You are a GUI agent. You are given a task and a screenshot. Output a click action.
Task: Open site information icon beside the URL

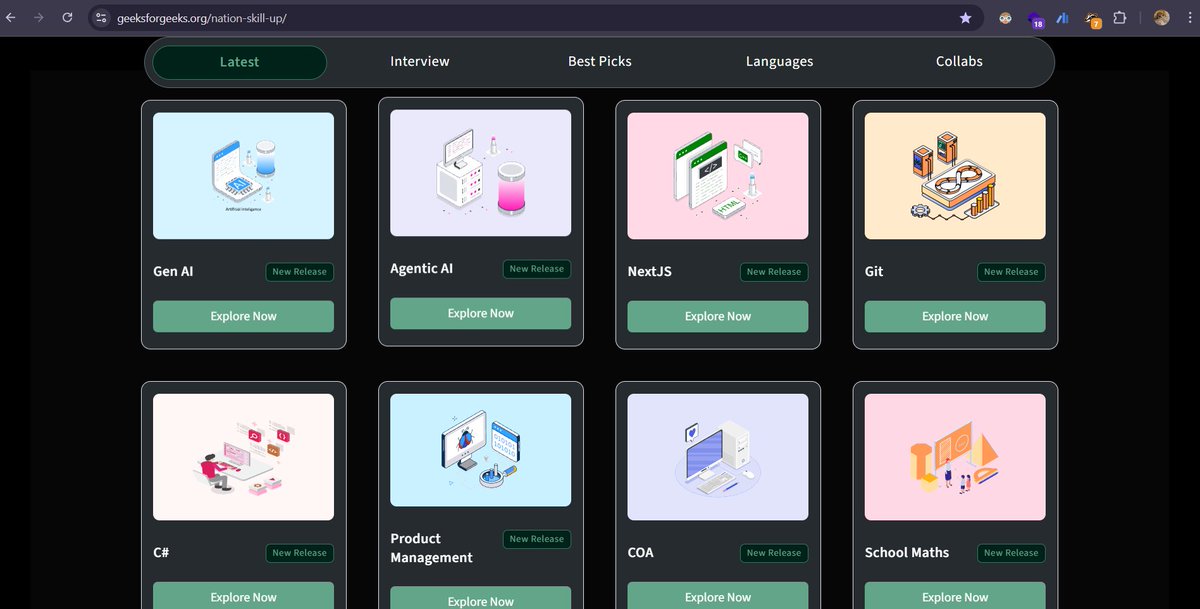[101, 18]
